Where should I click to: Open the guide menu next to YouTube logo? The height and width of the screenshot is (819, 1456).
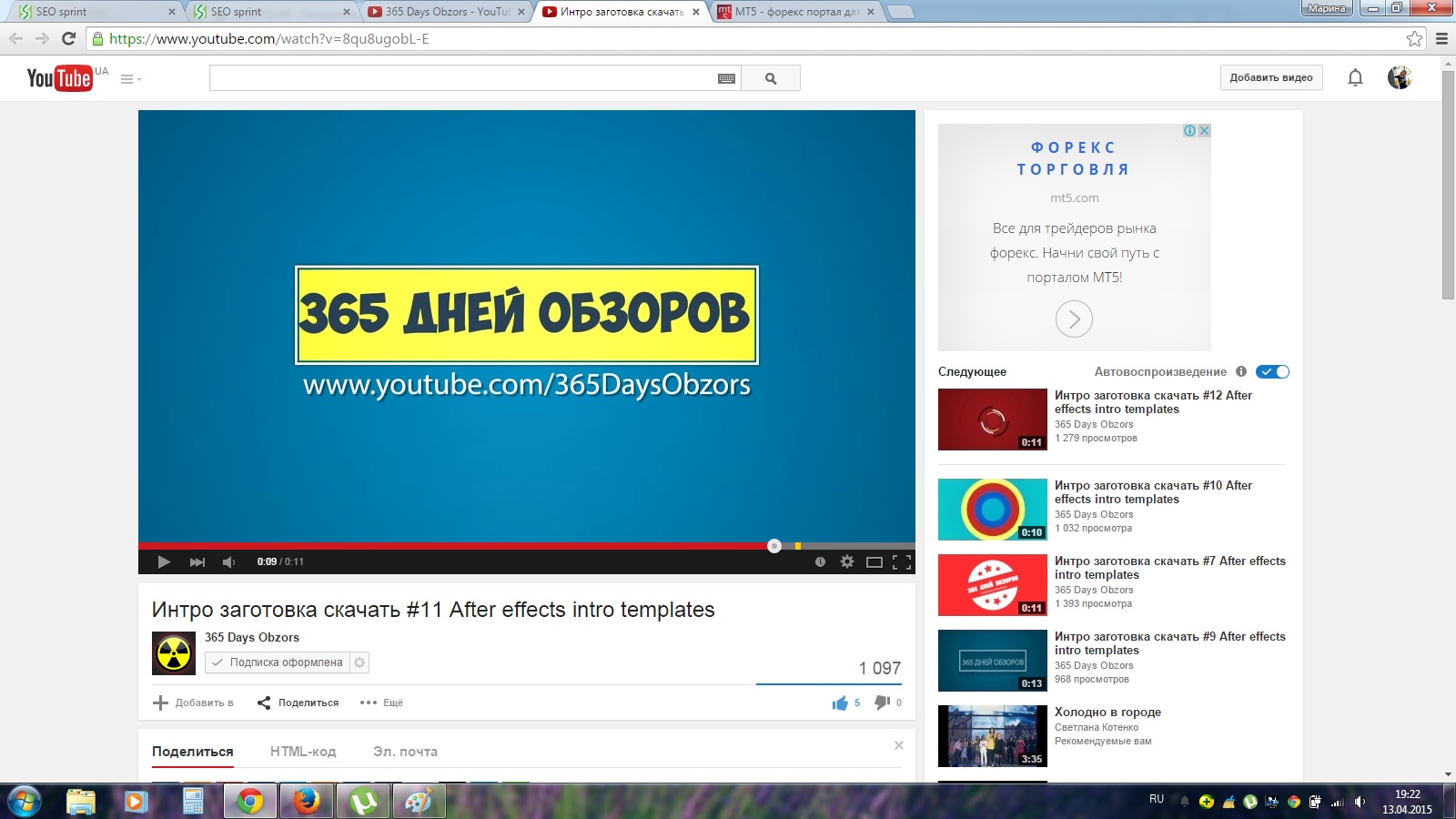[131, 79]
